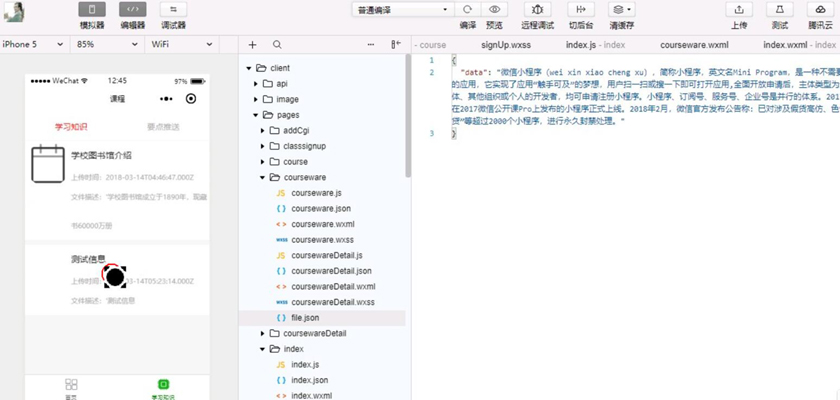
Task: Click the add new file plus icon
Action: coord(253,45)
